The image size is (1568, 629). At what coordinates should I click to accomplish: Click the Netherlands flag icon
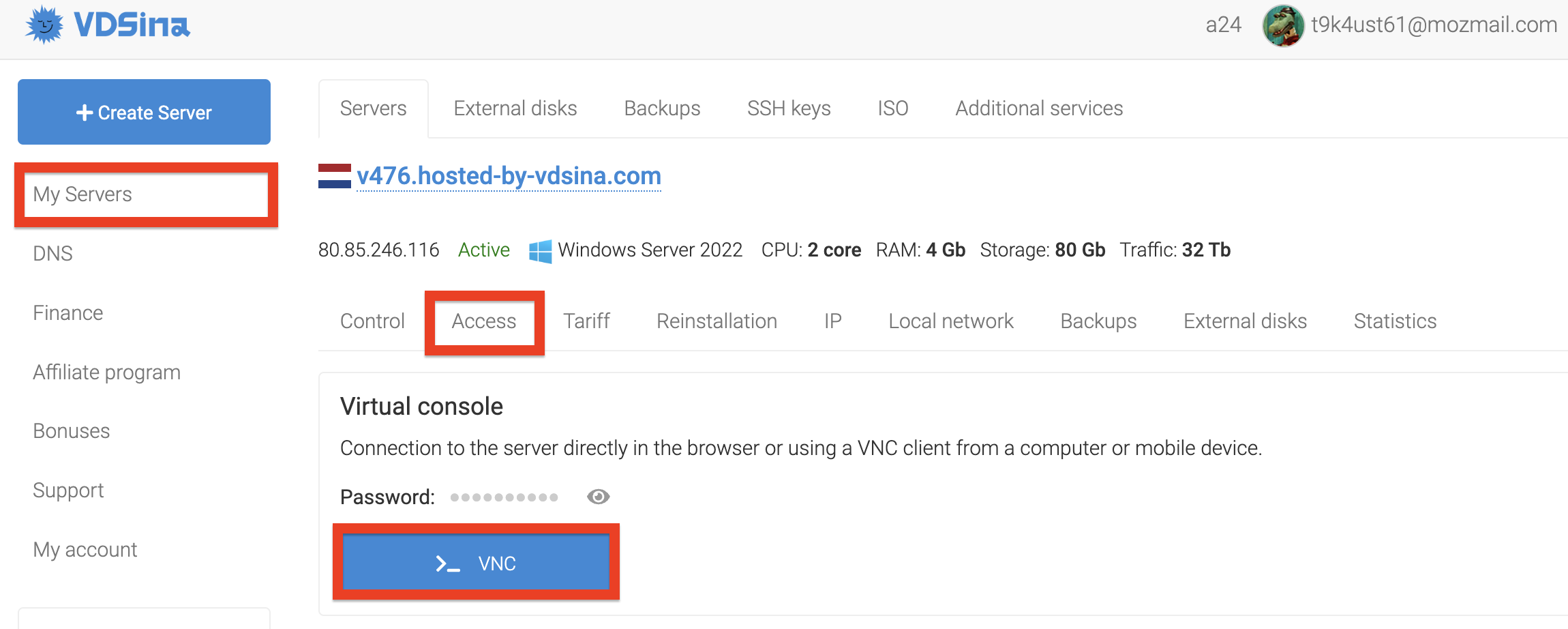[335, 176]
